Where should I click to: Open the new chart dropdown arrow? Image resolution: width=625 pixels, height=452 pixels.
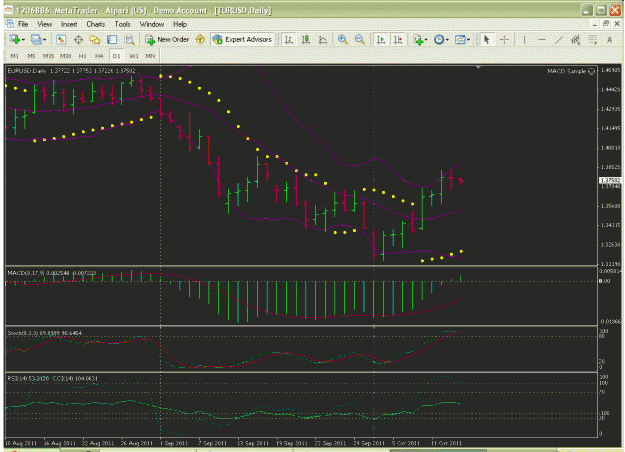click(23, 40)
